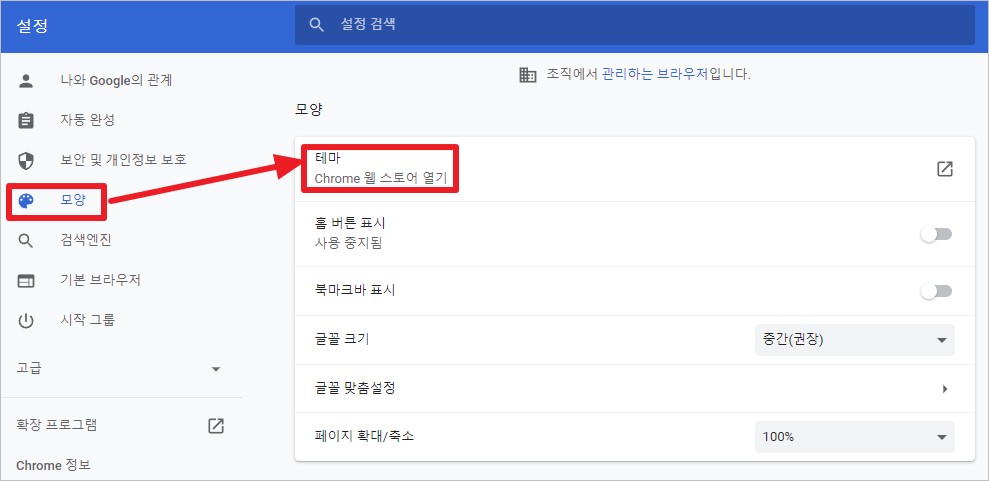The image size is (989, 481).
Task: Toggle the 홈 버튼 표시 switch
Action: point(936,235)
